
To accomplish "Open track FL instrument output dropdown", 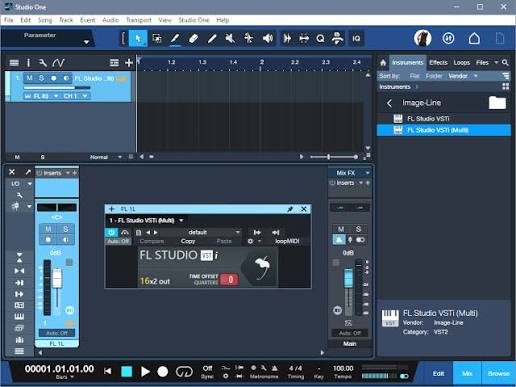I will point(56,96).
